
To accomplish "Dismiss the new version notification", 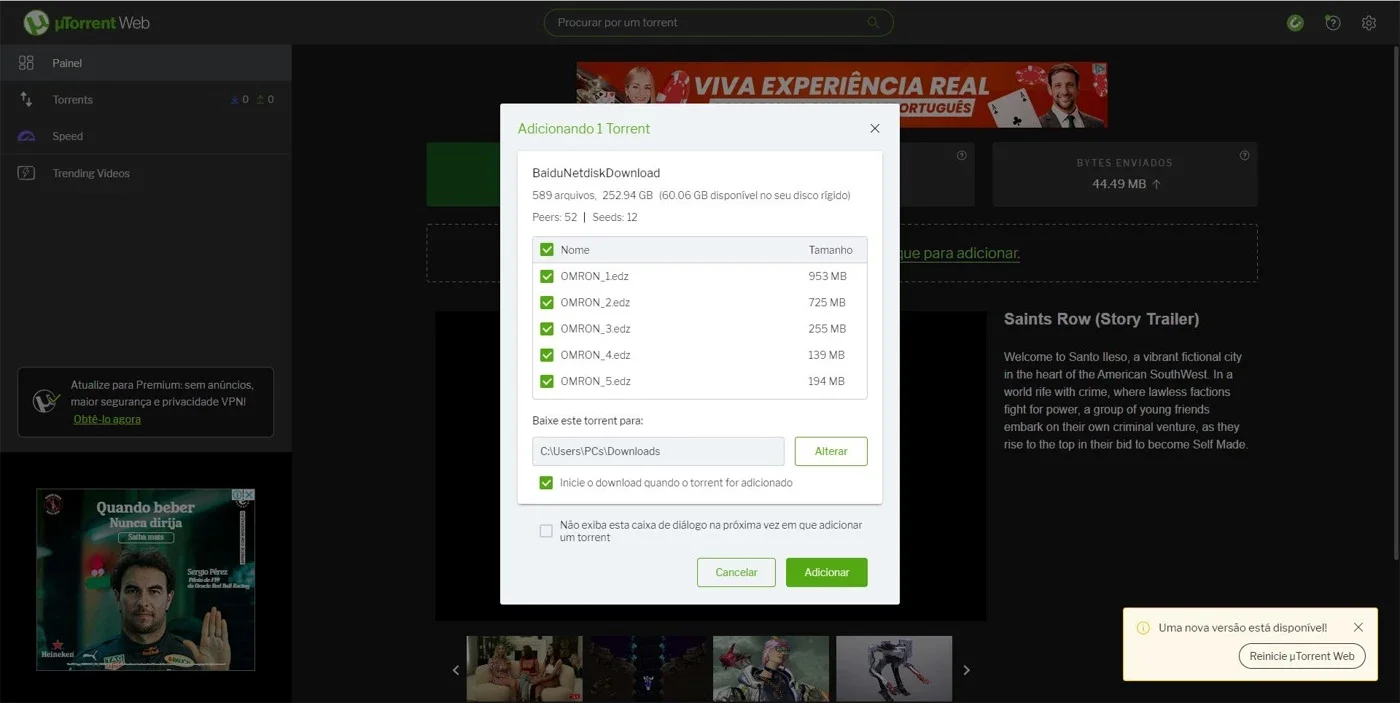I will (1358, 627).
